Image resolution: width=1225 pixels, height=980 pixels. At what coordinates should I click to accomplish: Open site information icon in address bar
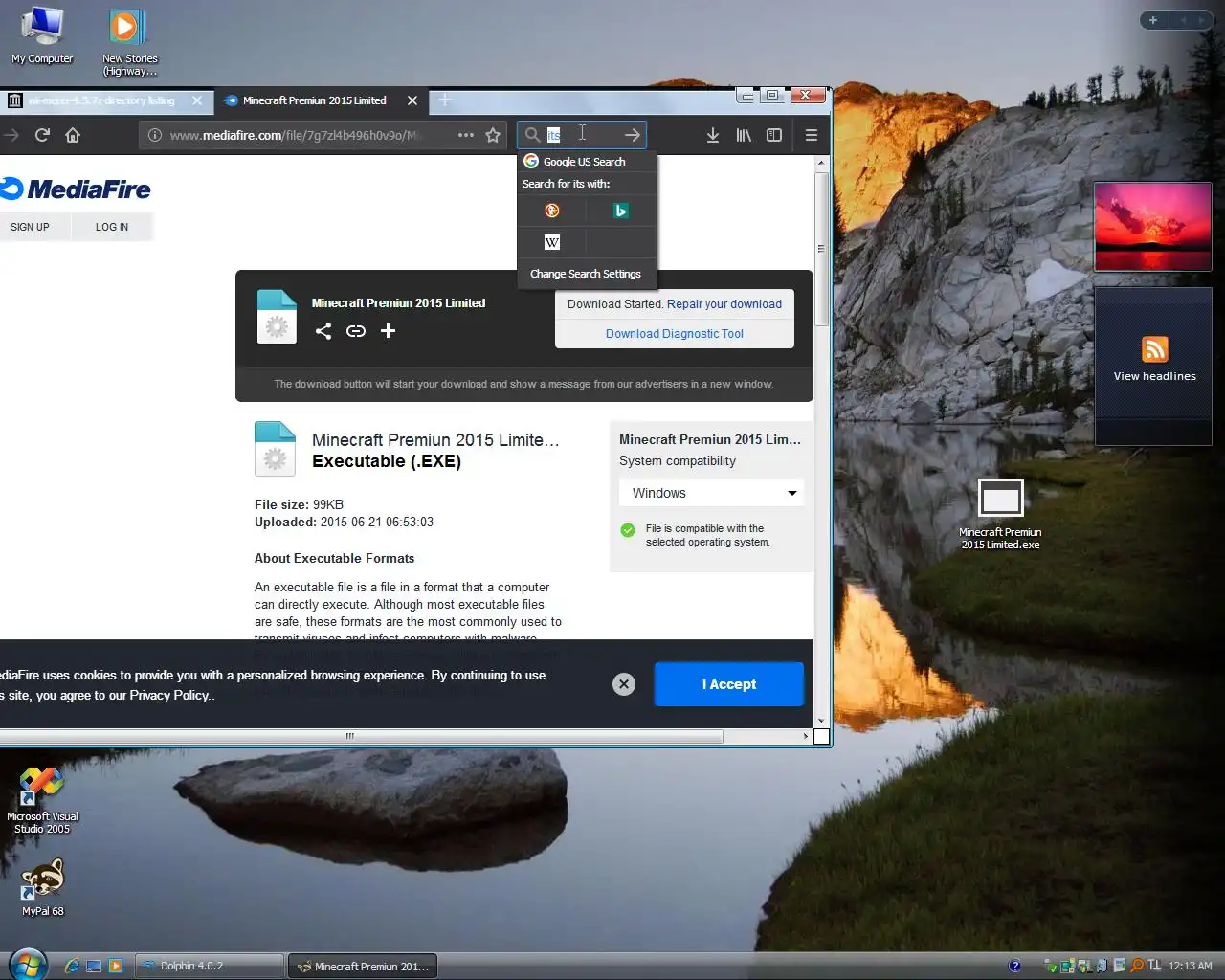point(154,135)
